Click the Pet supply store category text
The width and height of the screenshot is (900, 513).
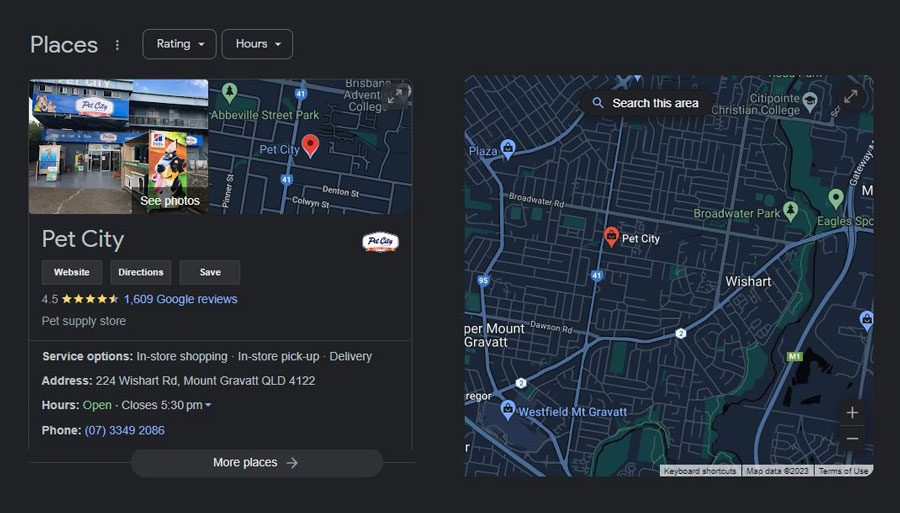[84, 321]
